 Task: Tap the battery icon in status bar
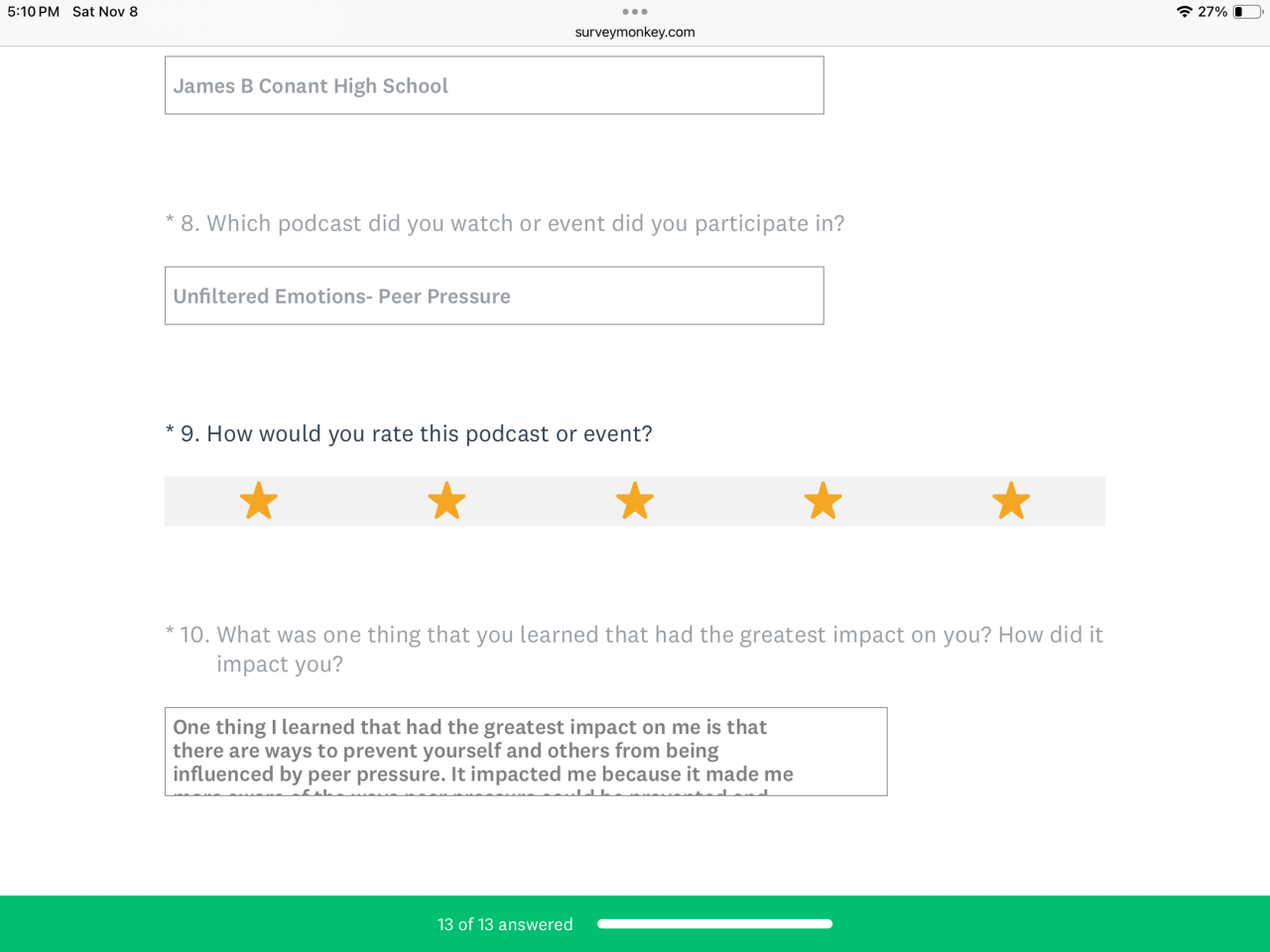[1247, 12]
